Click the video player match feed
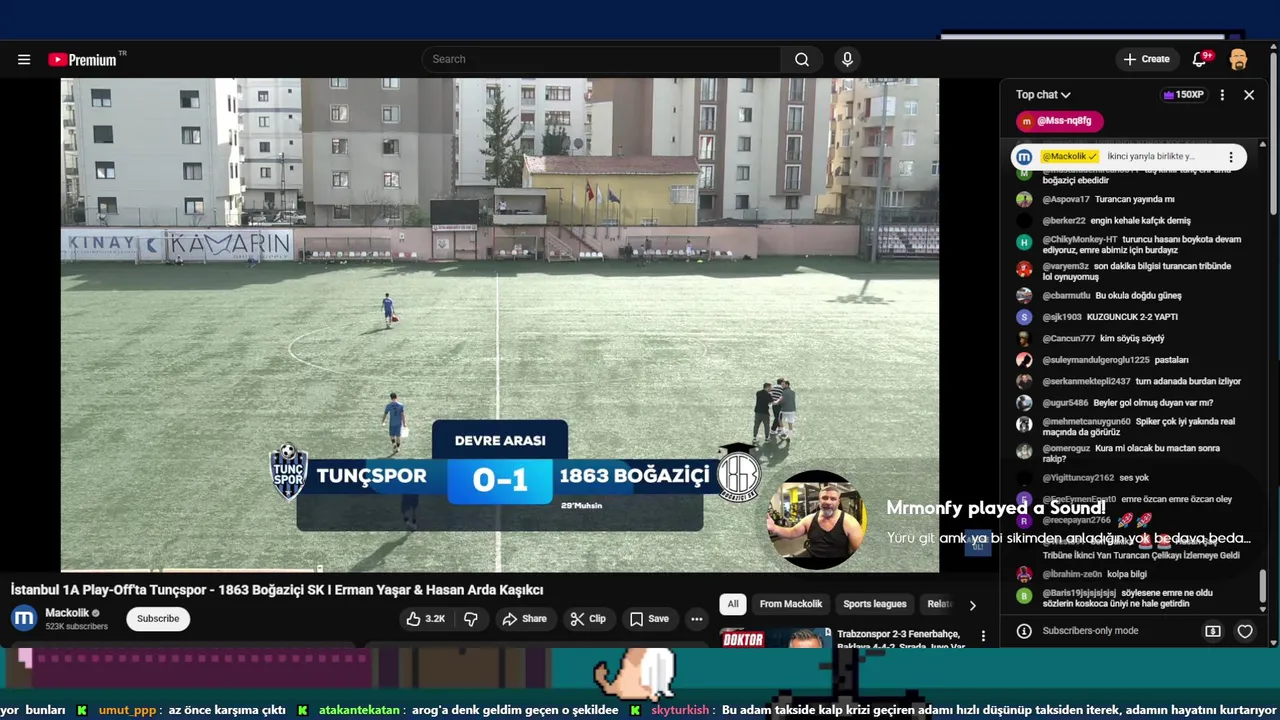 [500, 325]
